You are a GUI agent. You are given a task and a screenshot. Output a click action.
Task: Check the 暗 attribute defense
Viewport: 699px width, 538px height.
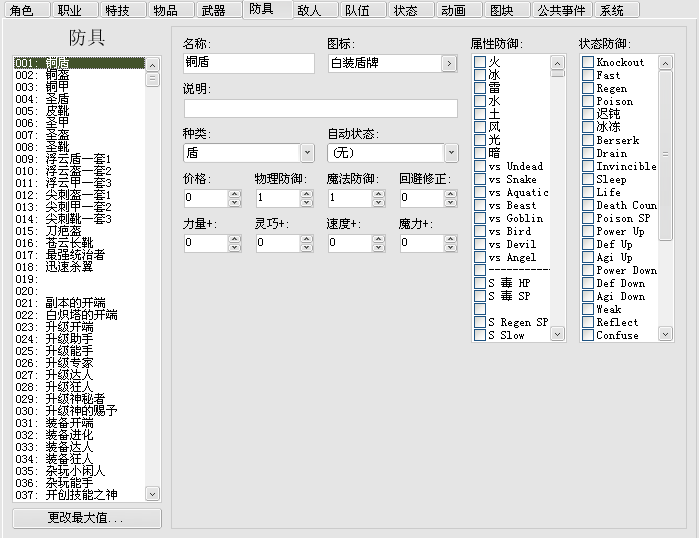(480, 153)
